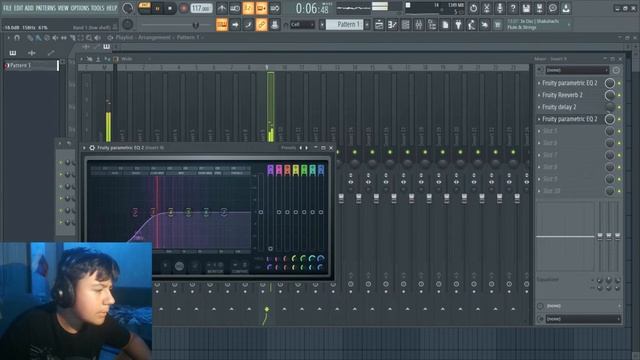Disable the Fruity Reeverb 2 slot LED

pyautogui.click(x=619, y=95)
